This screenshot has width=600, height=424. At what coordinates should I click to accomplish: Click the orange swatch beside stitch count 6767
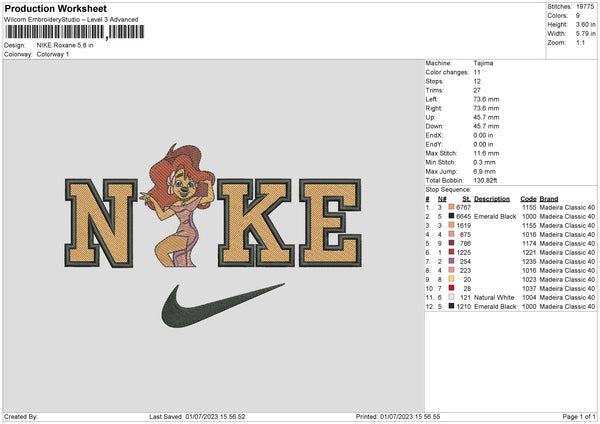click(x=452, y=207)
